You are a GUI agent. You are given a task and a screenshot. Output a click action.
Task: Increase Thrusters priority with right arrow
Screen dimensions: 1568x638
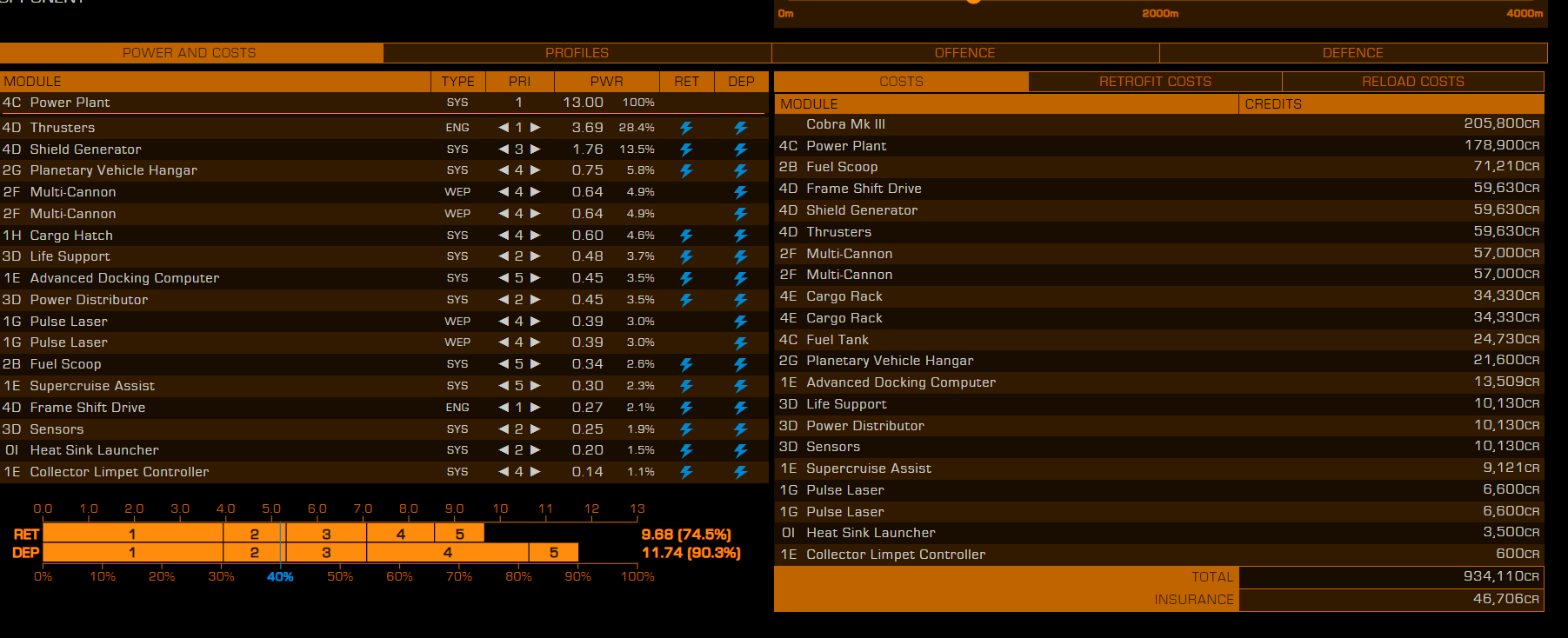(536, 128)
